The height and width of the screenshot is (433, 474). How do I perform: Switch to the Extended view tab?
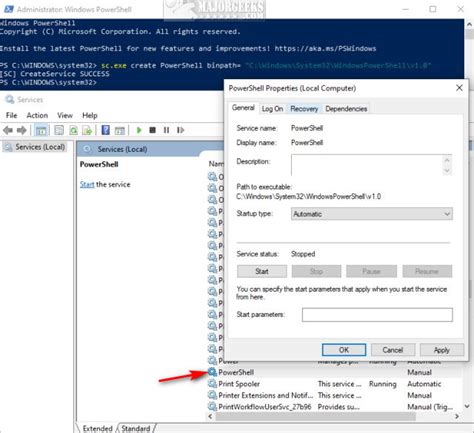coord(97,428)
